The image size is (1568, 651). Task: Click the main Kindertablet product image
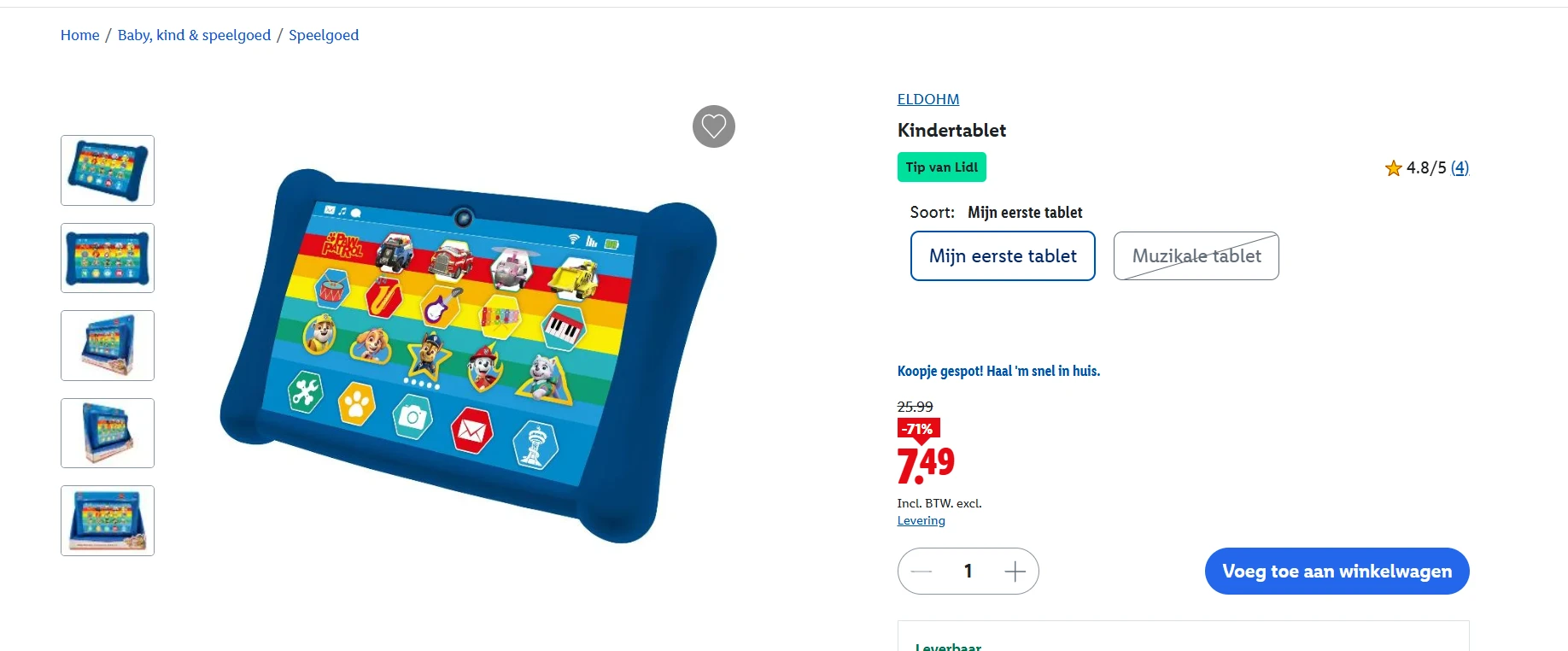pyautogui.click(x=468, y=355)
